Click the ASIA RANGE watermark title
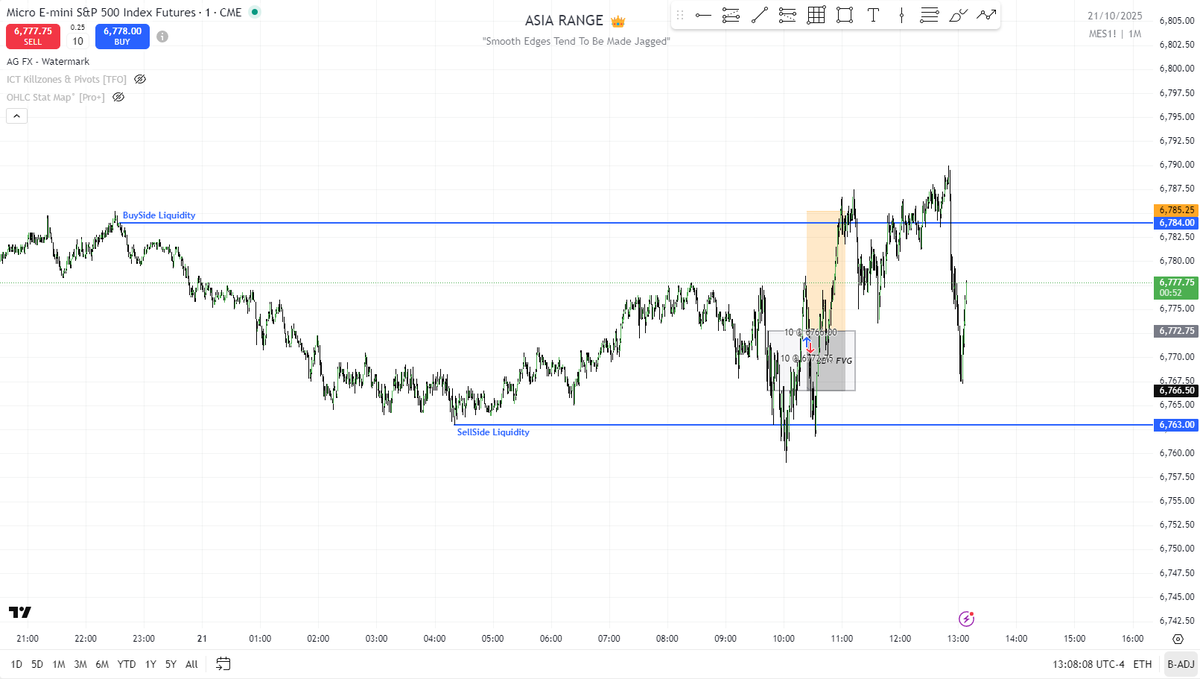This screenshot has height=679, width=1200. click(576, 21)
